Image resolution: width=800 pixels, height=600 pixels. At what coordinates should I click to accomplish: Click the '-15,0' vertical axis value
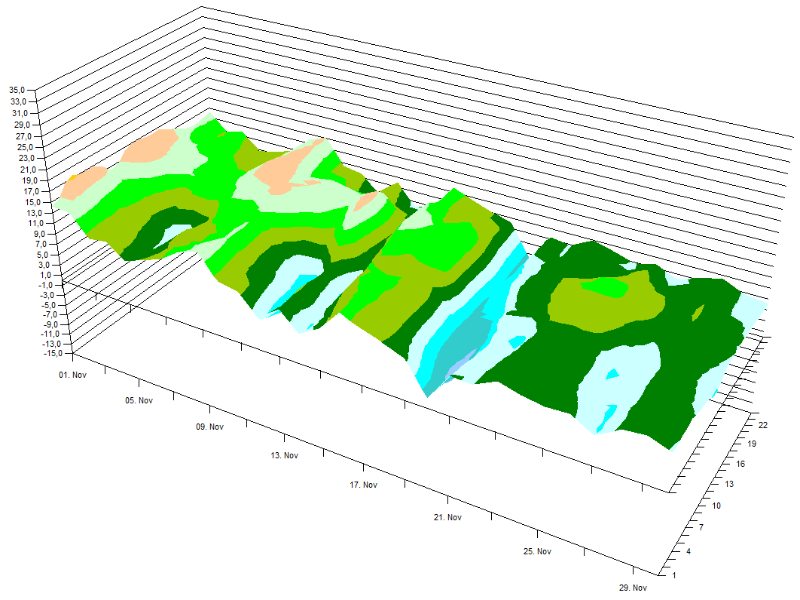click(54, 354)
